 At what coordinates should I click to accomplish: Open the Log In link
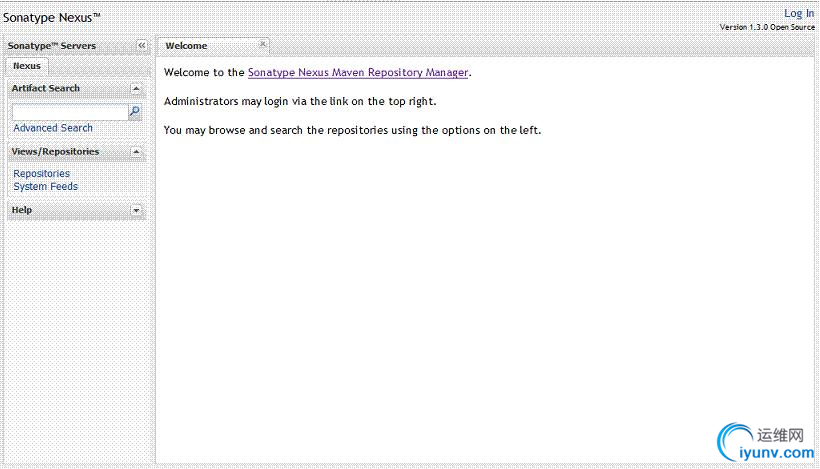pyautogui.click(x=799, y=14)
